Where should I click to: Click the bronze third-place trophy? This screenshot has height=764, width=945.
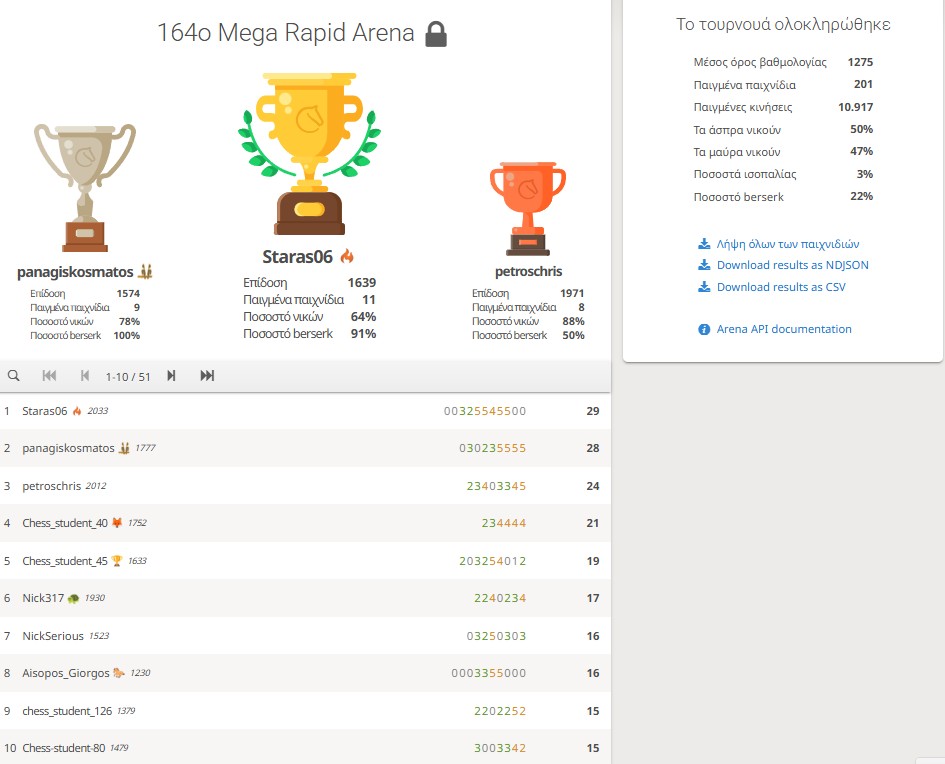tap(528, 208)
